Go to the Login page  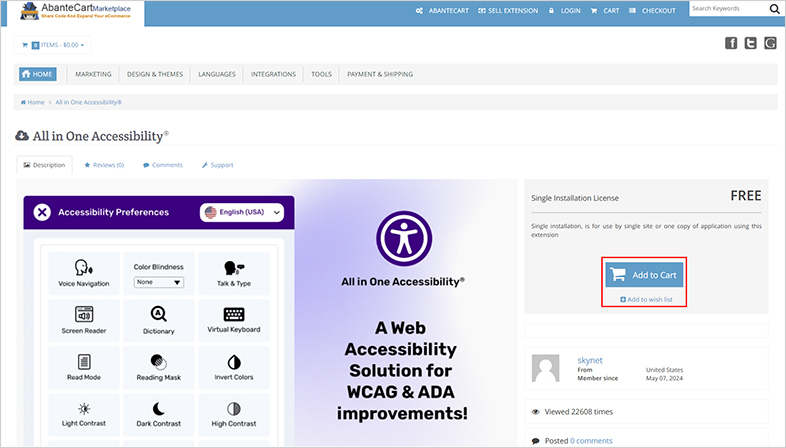click(x=564, y=11)
